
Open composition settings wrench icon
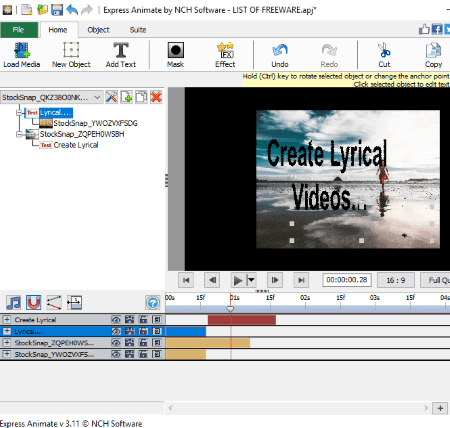[111, 97]
